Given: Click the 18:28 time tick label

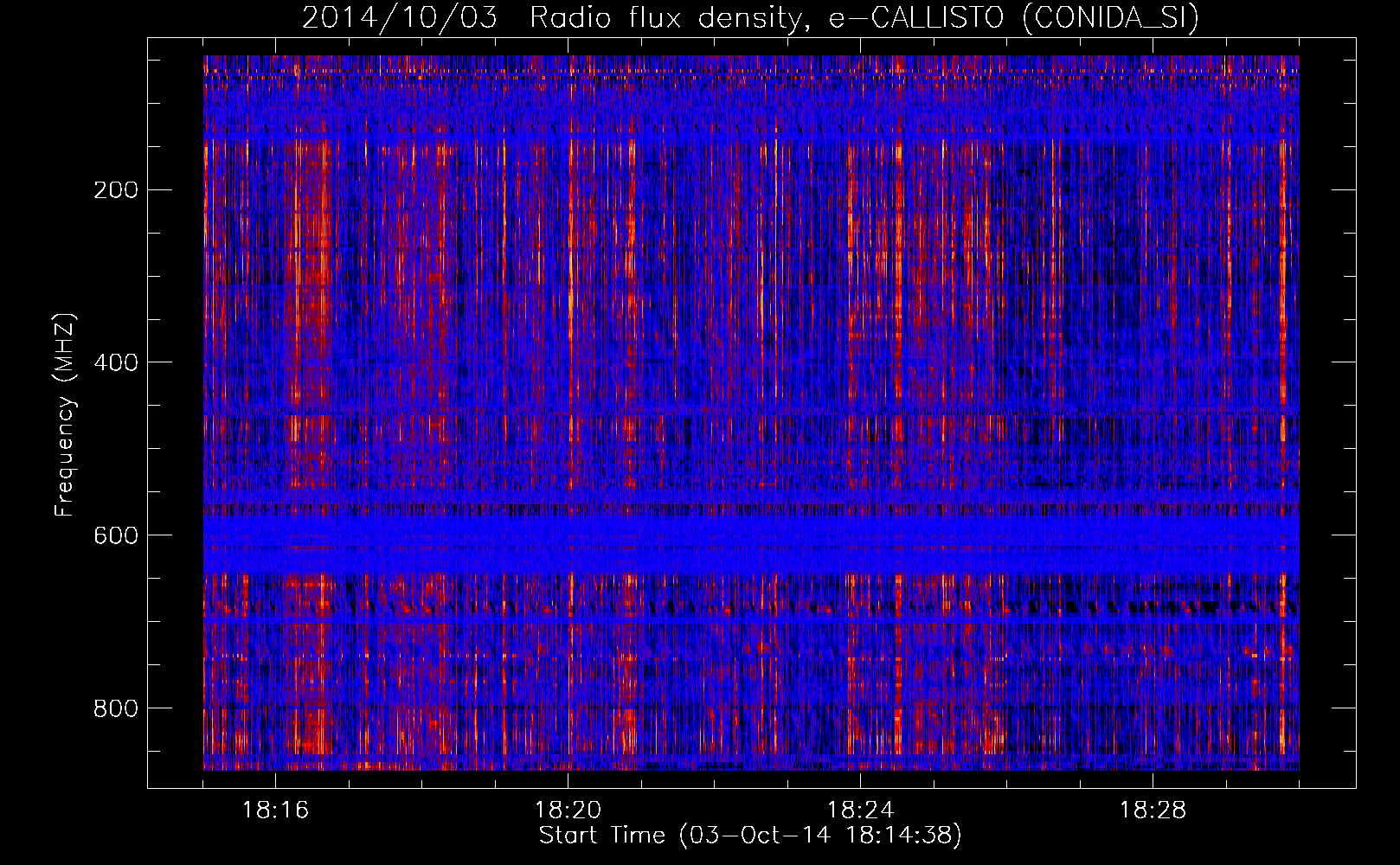Looking at the screenshot, I should [1153, 811].
